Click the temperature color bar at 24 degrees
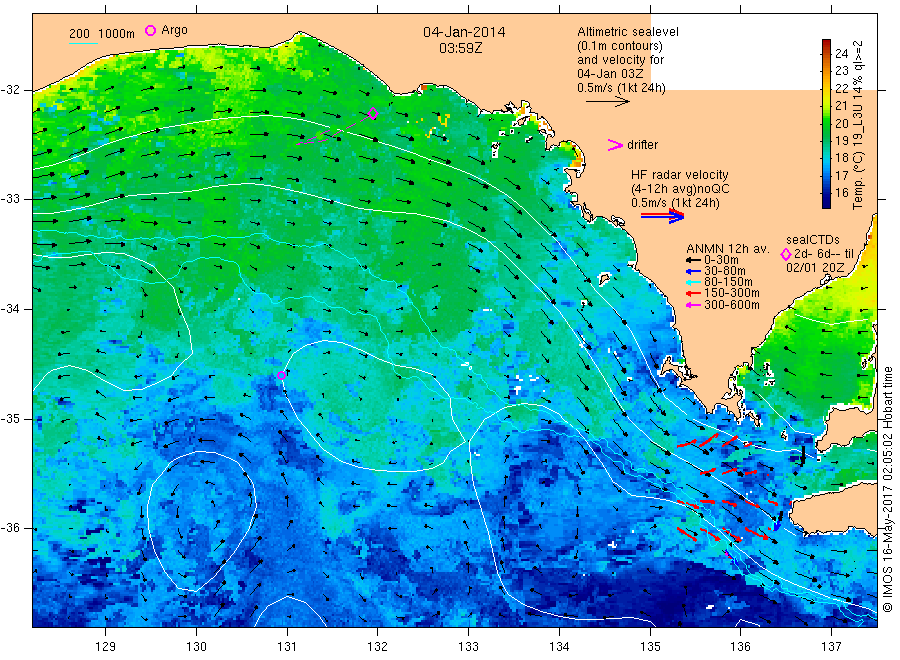Screen dimensions: 900x660 pyautogui.click(x=826, y=54)
